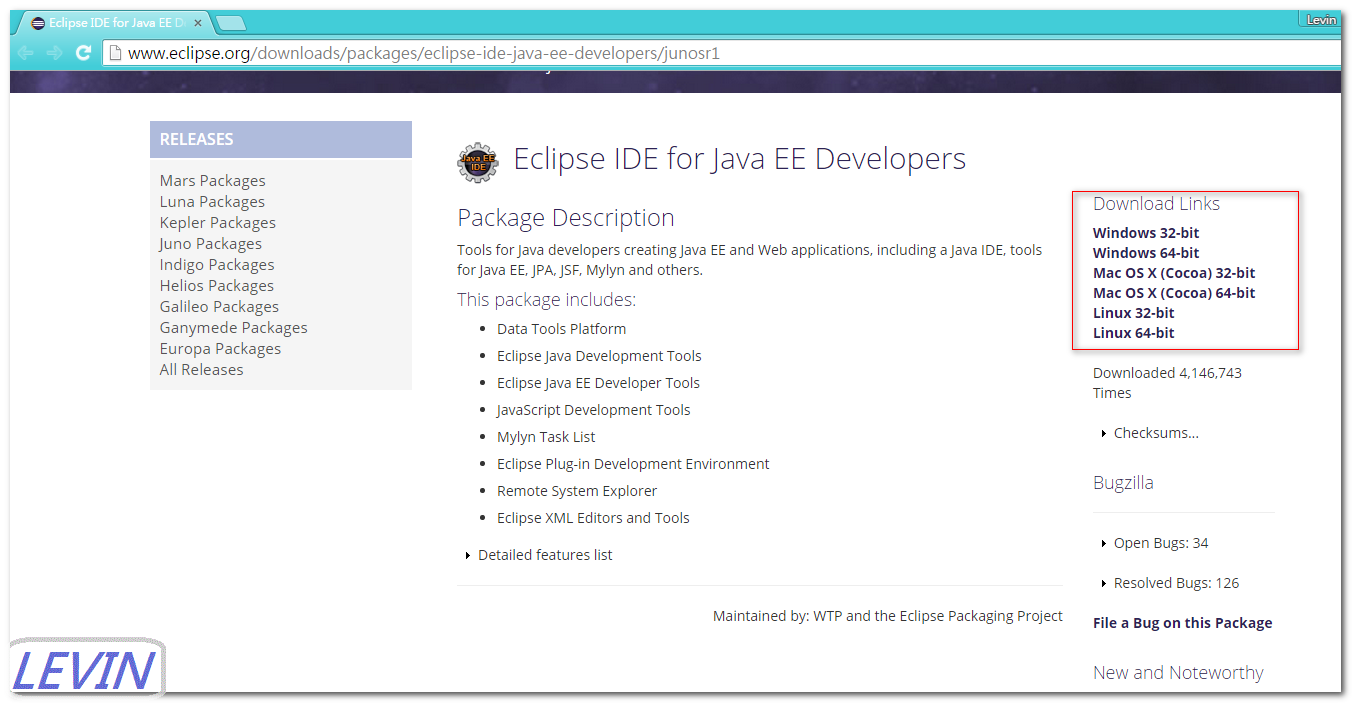Screen dimensions: 1352x703
Task: Click JavaScript Development Tools item
Action: pyautogui.click(x=594, y=410)
